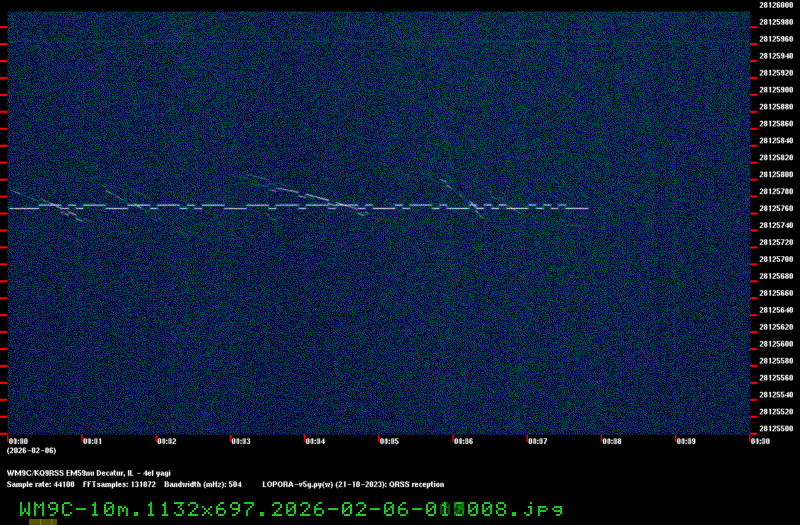This screenshot has width=800, height=525.
Task: Select the 28125640 frequency label
Action: pos(776,310)
